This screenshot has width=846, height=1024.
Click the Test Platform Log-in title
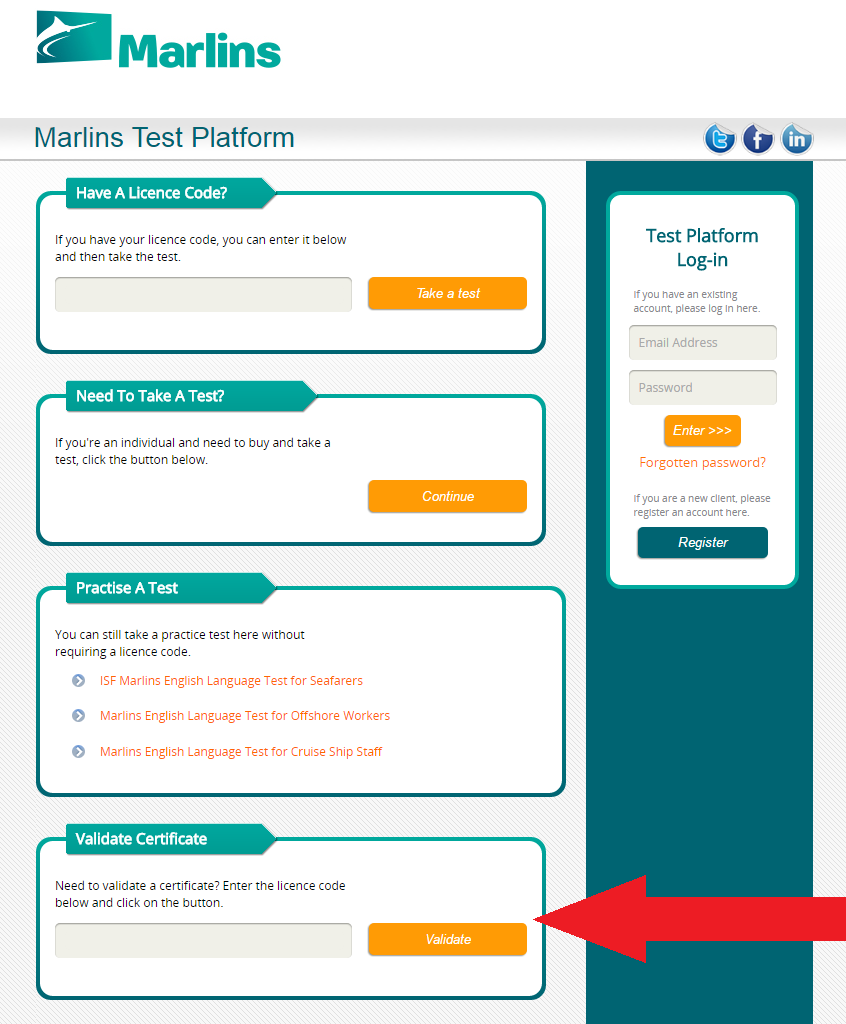click(x=702, y=248)
